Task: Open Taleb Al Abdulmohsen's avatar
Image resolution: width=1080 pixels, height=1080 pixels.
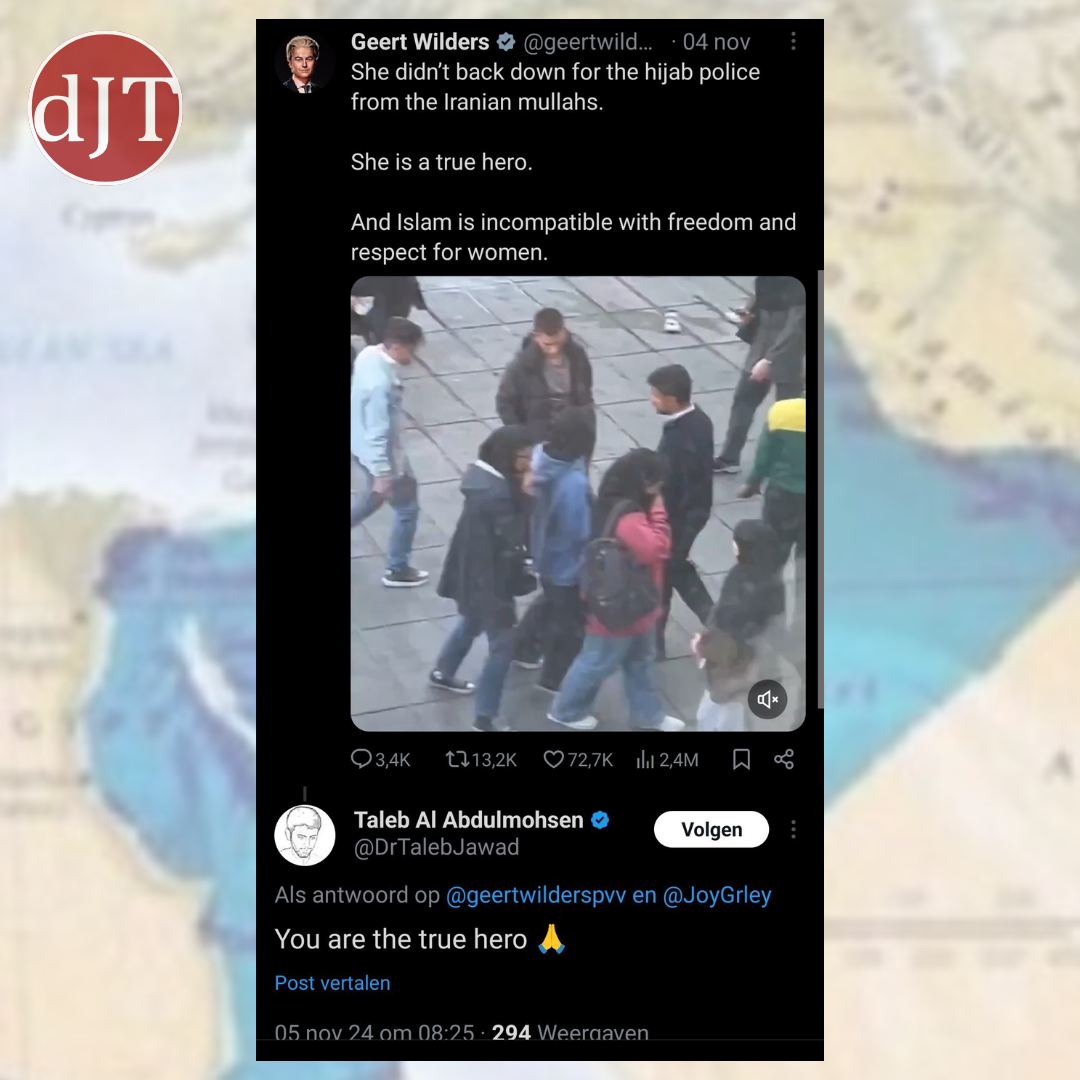Action: pos(304,835)
